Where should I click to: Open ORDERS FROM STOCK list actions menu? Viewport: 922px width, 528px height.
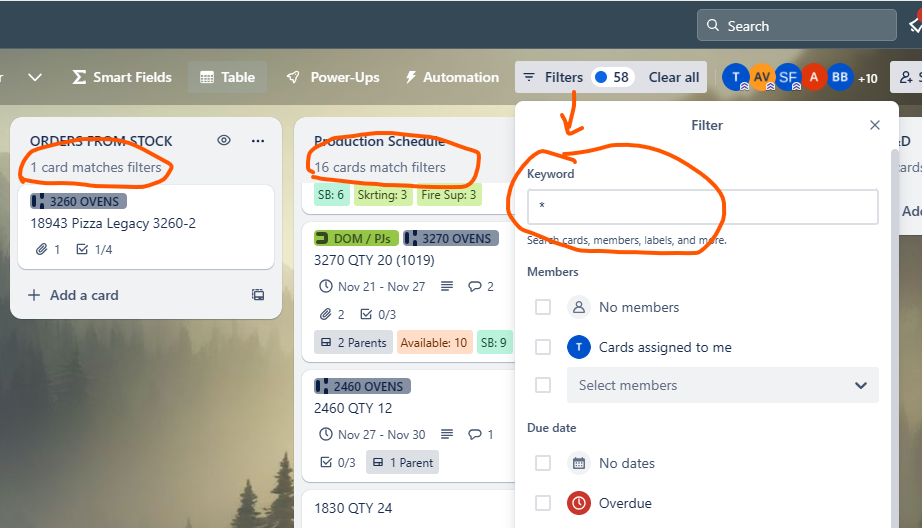pos(258,141)
